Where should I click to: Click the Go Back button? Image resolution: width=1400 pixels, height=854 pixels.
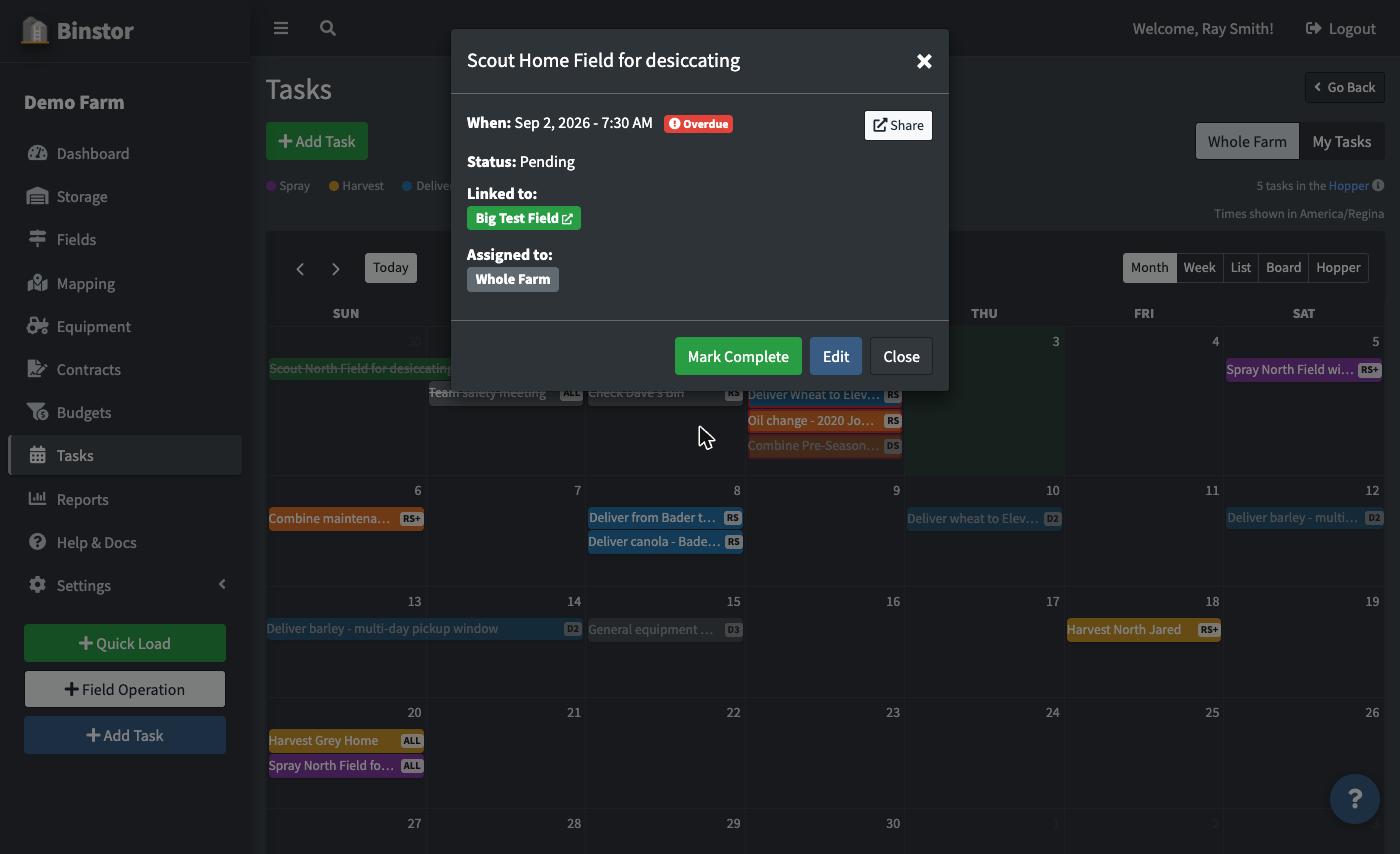click(x=1344, y=87)
